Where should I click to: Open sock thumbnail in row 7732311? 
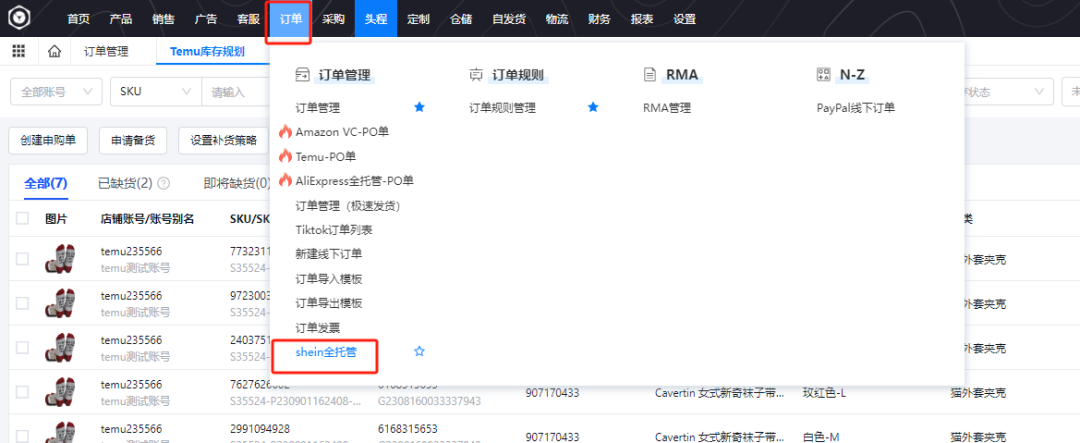(x=59, y=259)
